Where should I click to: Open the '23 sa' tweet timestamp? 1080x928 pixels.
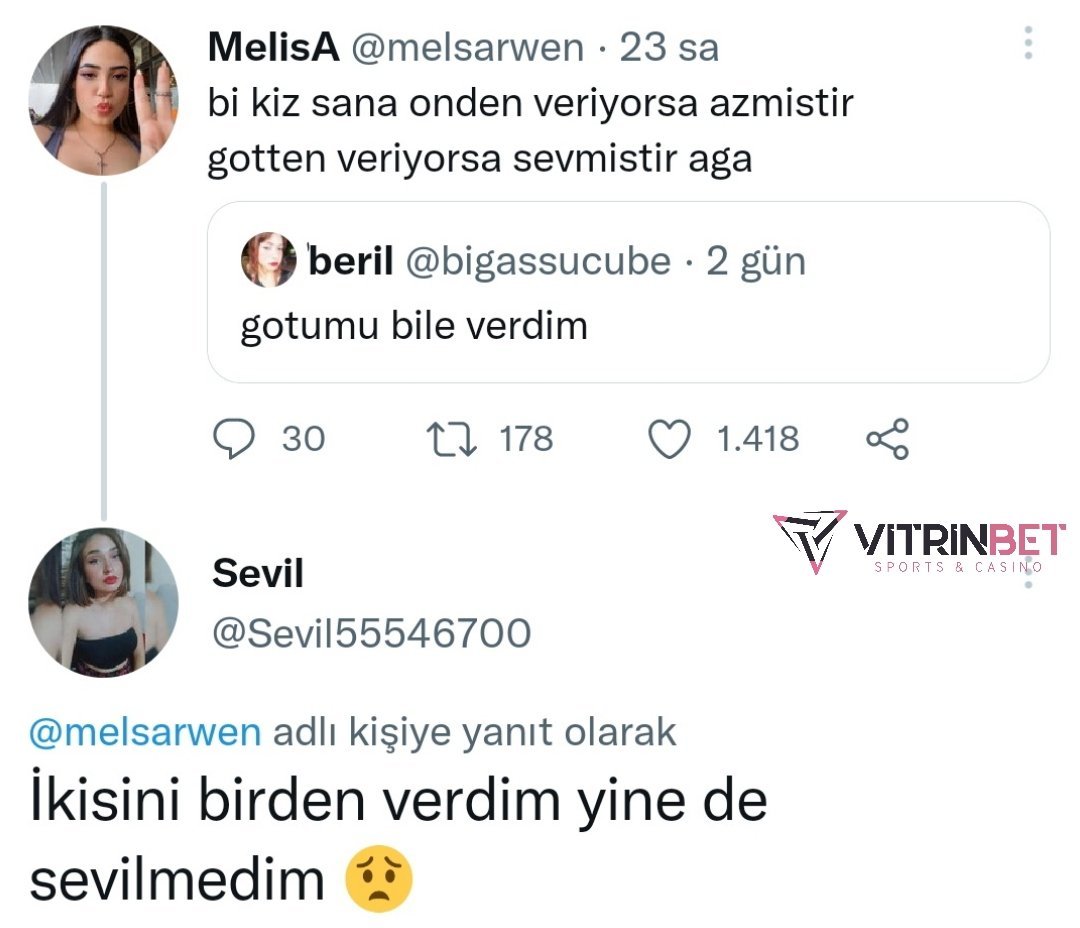pos(669,47)
